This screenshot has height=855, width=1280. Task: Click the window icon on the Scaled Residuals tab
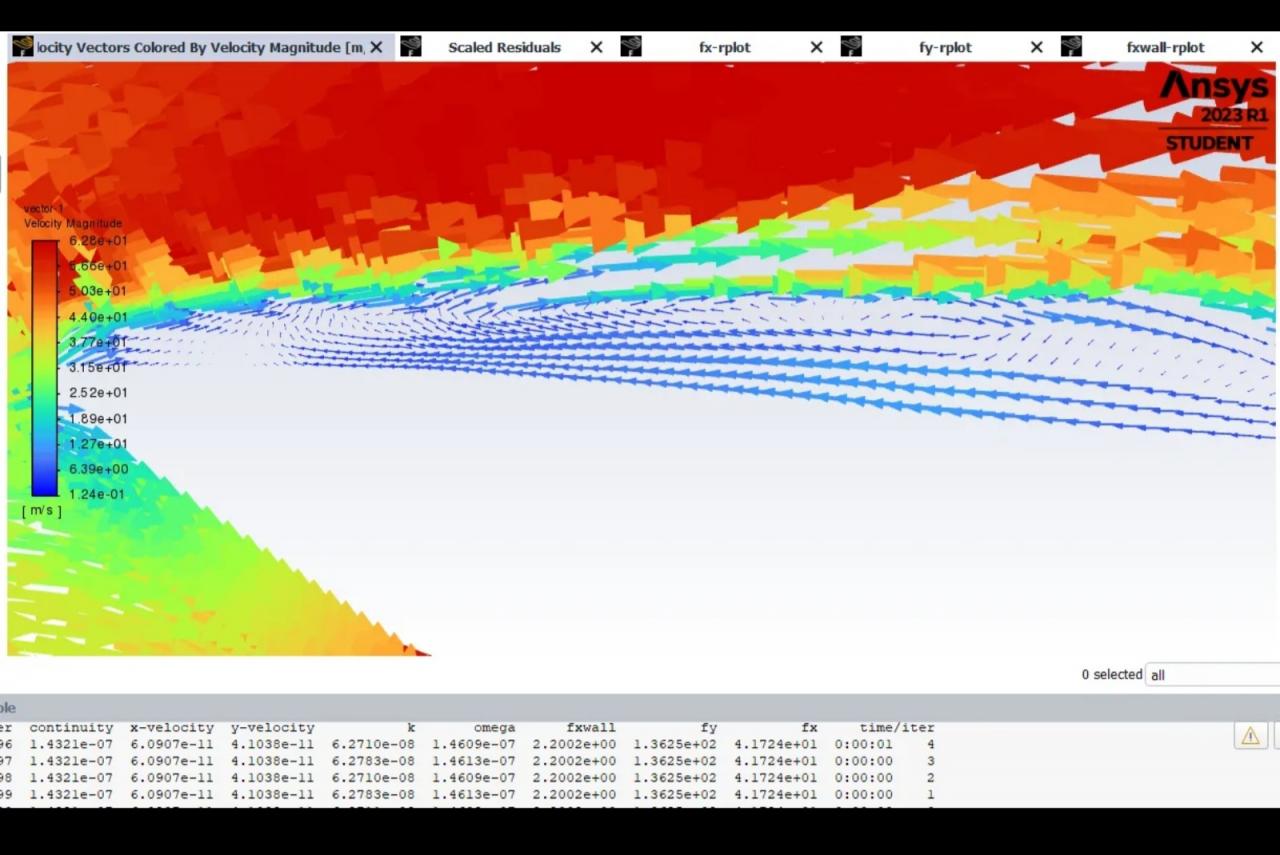(x=410, y=46)
